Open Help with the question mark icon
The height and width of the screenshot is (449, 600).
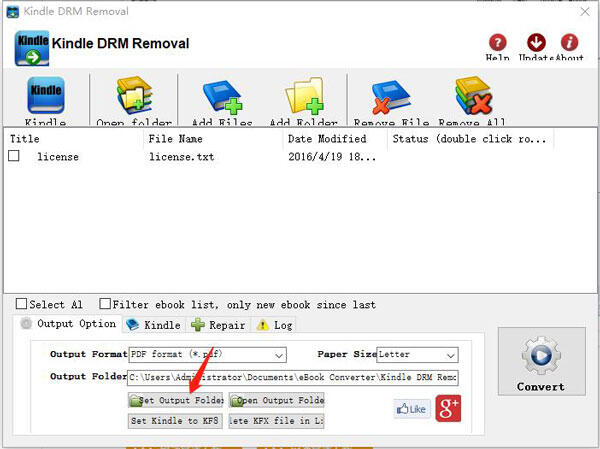497,43
